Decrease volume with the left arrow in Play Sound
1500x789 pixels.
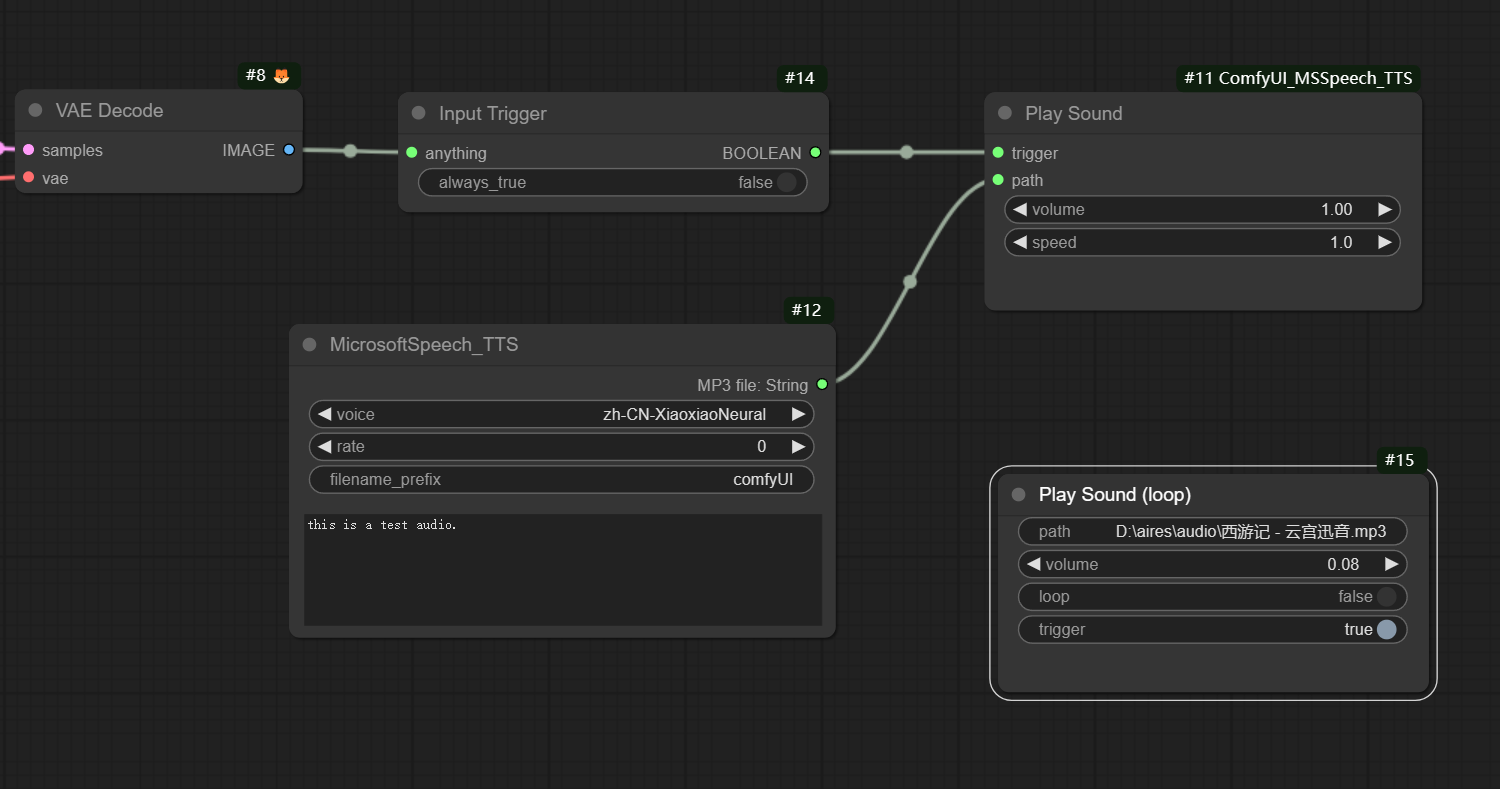pyautogui.click(x=1019, y=209)
